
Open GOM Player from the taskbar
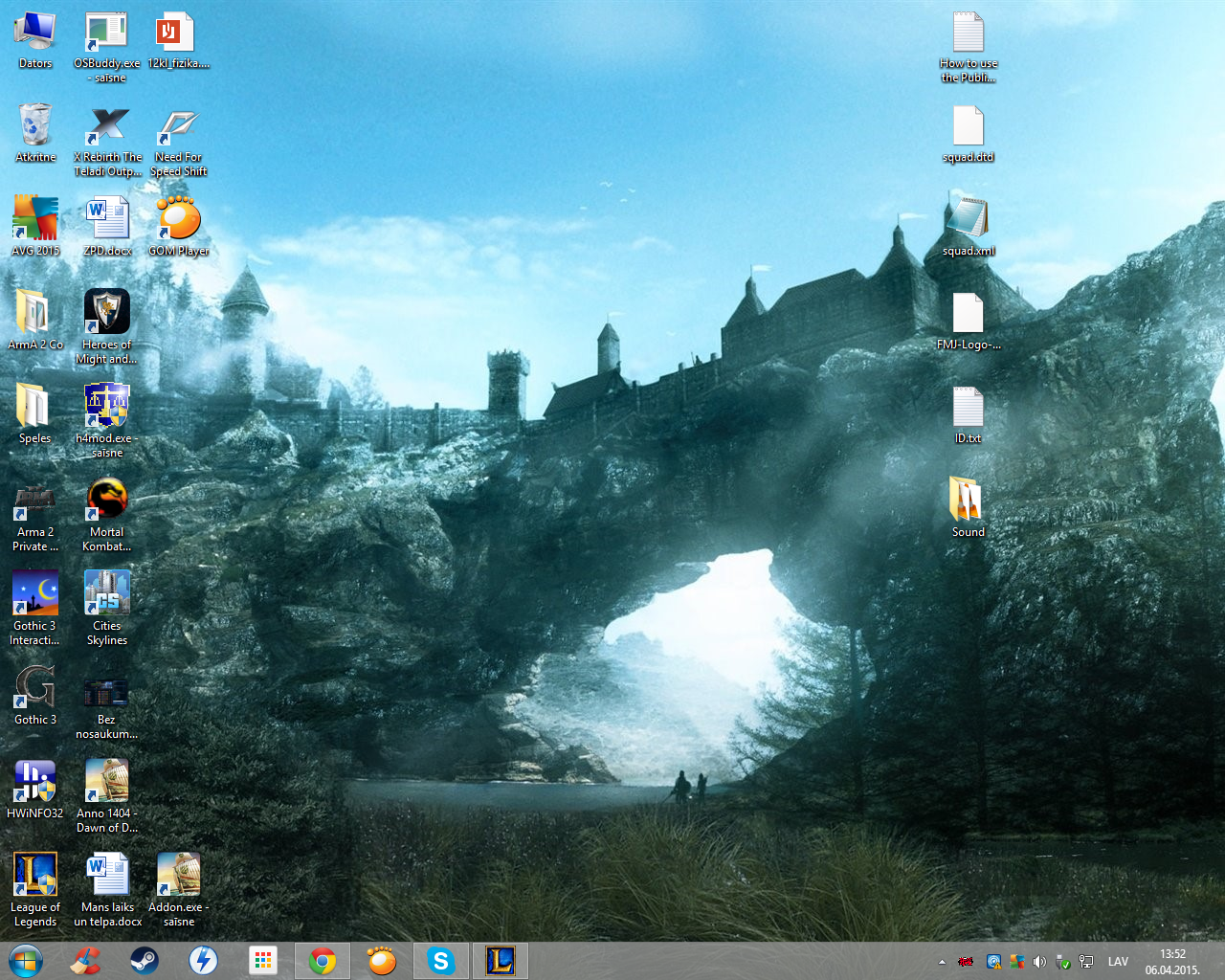point(382,960)
